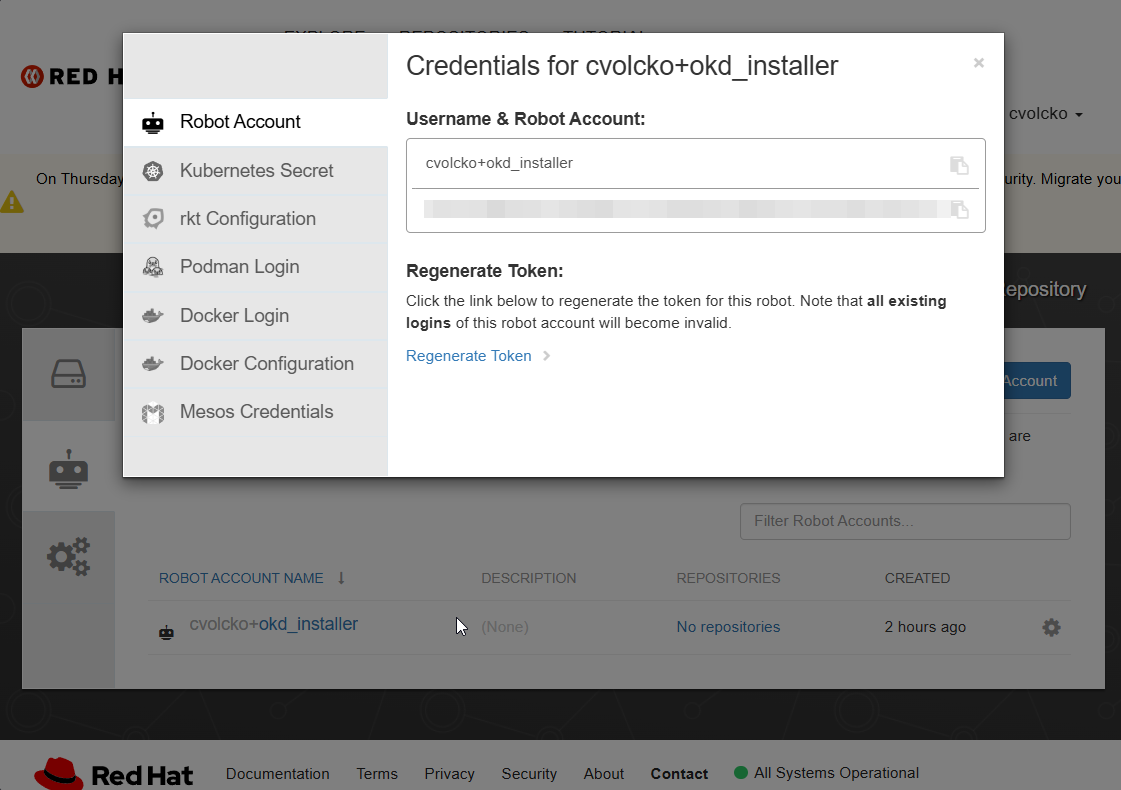Viewport: 1121px width, 790px height.
Task: Open the repositories drive icon tab
Action: [x=68, y=374]
